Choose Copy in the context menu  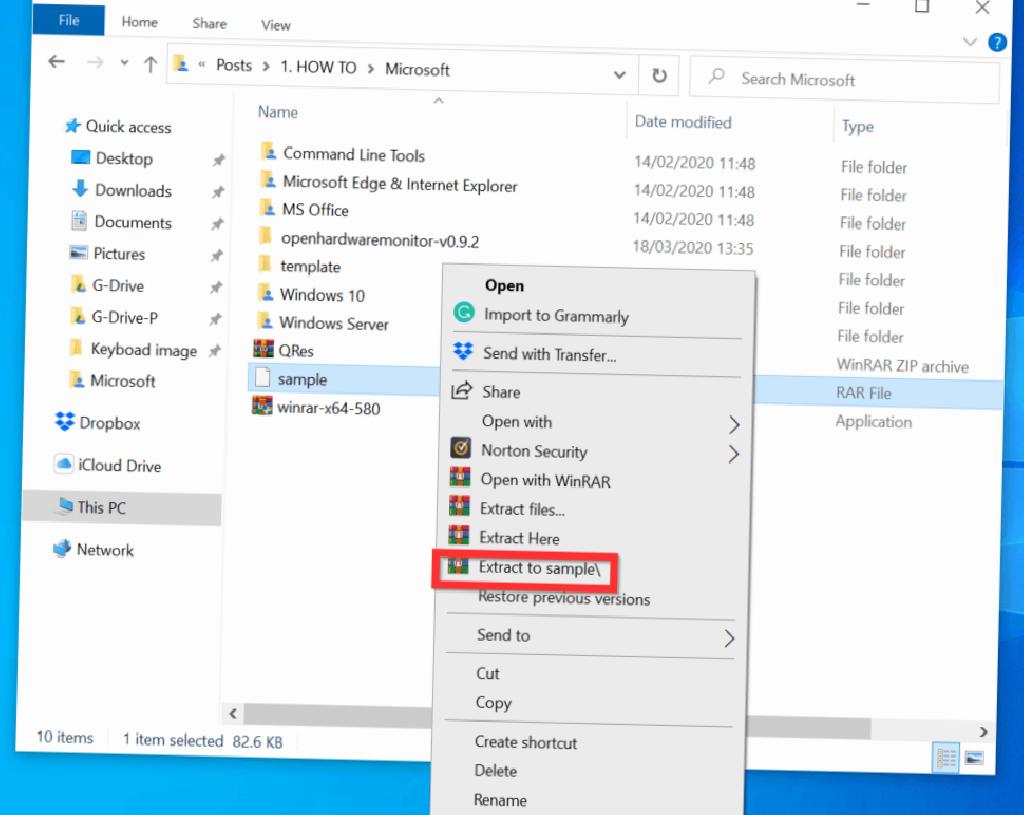pyautogui.click(x=493, y=703)
